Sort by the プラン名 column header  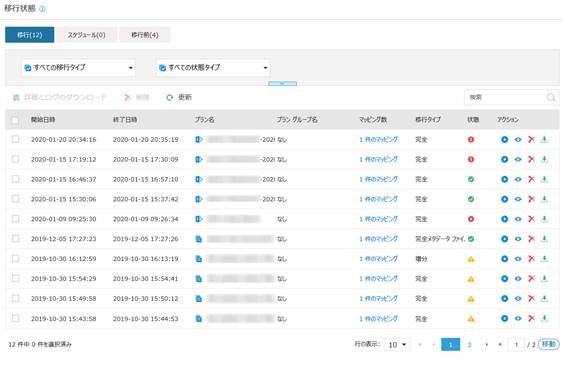coord(205,120)
